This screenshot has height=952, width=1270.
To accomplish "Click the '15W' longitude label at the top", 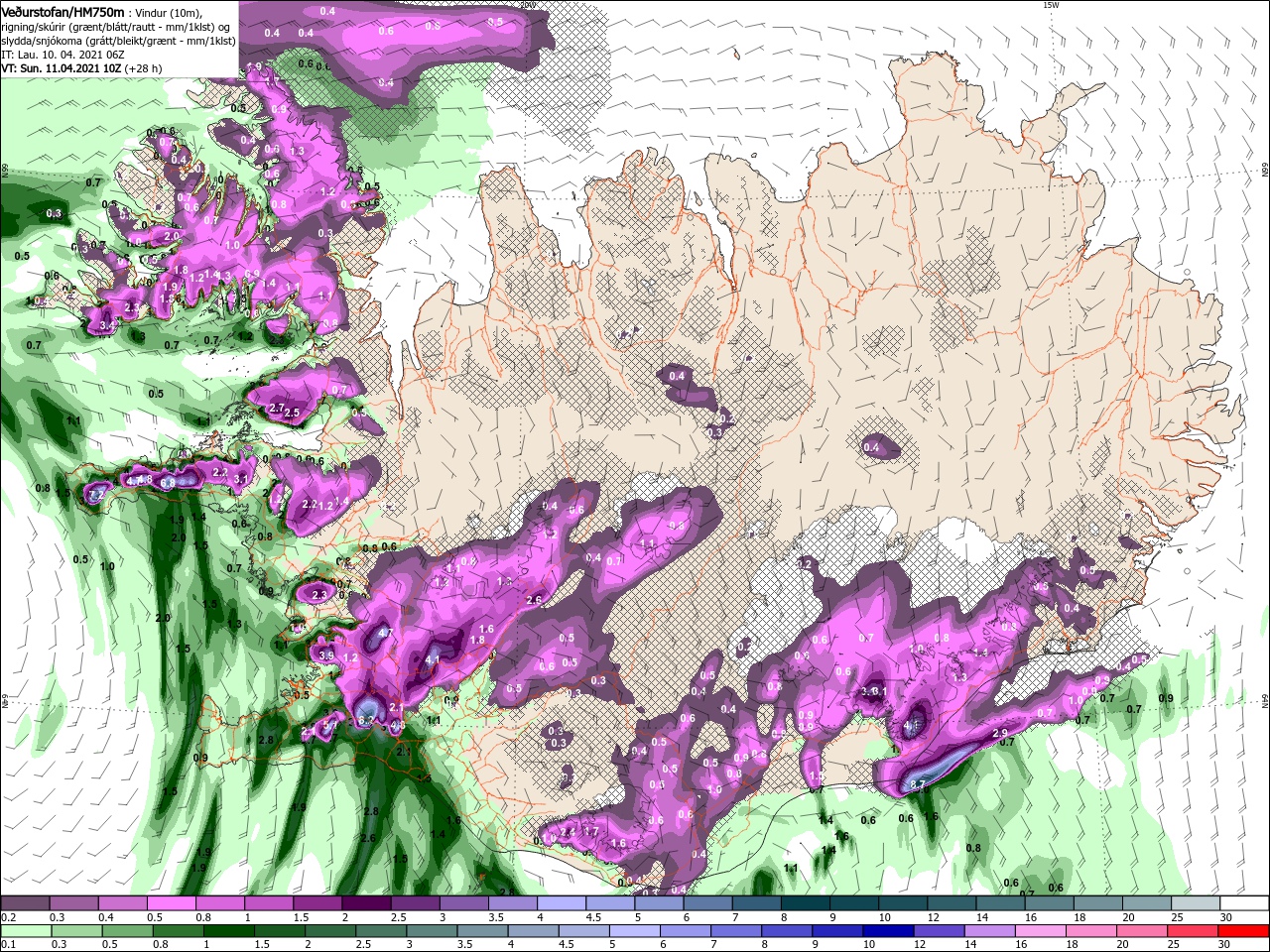I will coord(1051,5).
